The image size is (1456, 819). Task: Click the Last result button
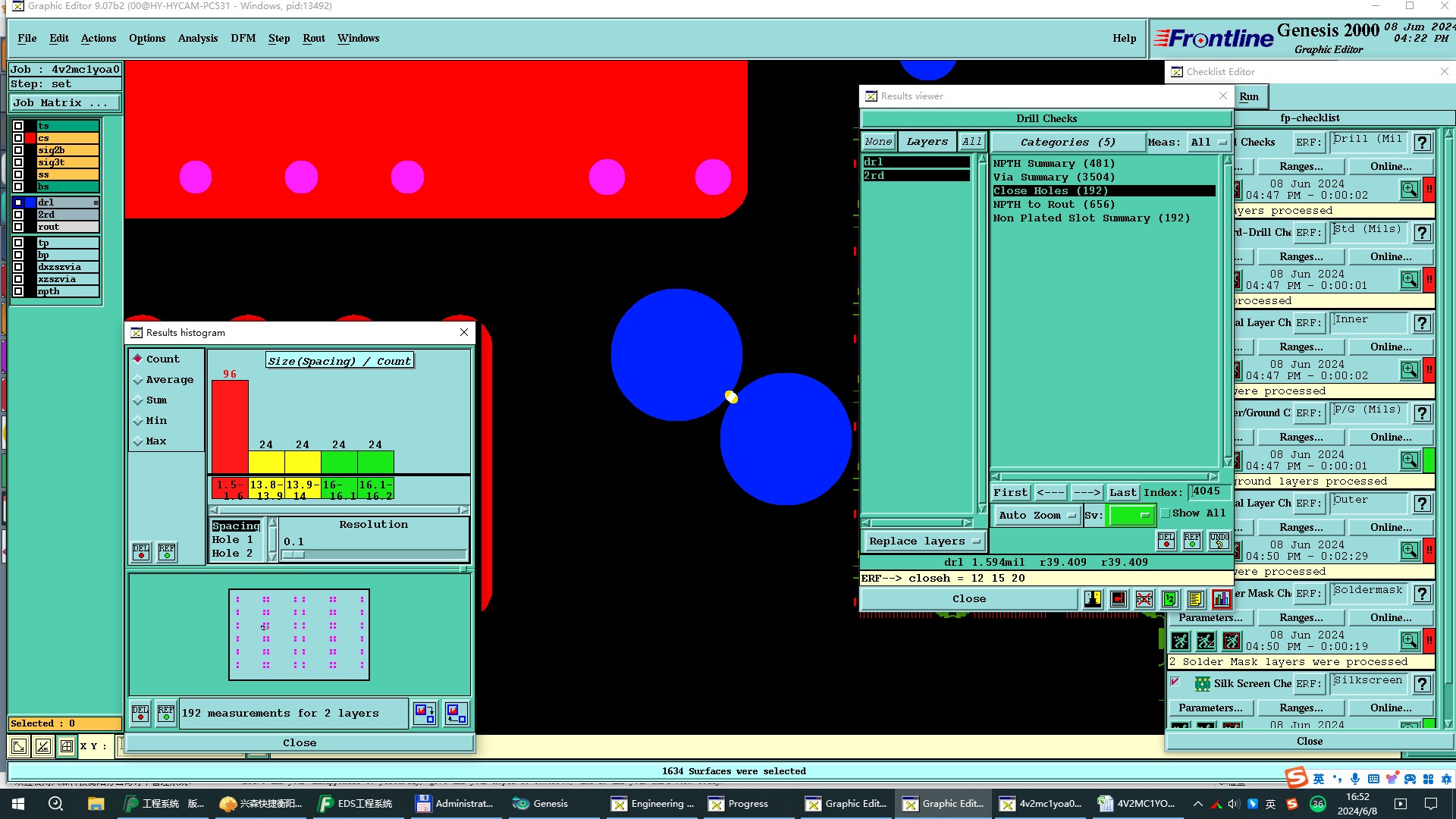tap(1122, 492)
